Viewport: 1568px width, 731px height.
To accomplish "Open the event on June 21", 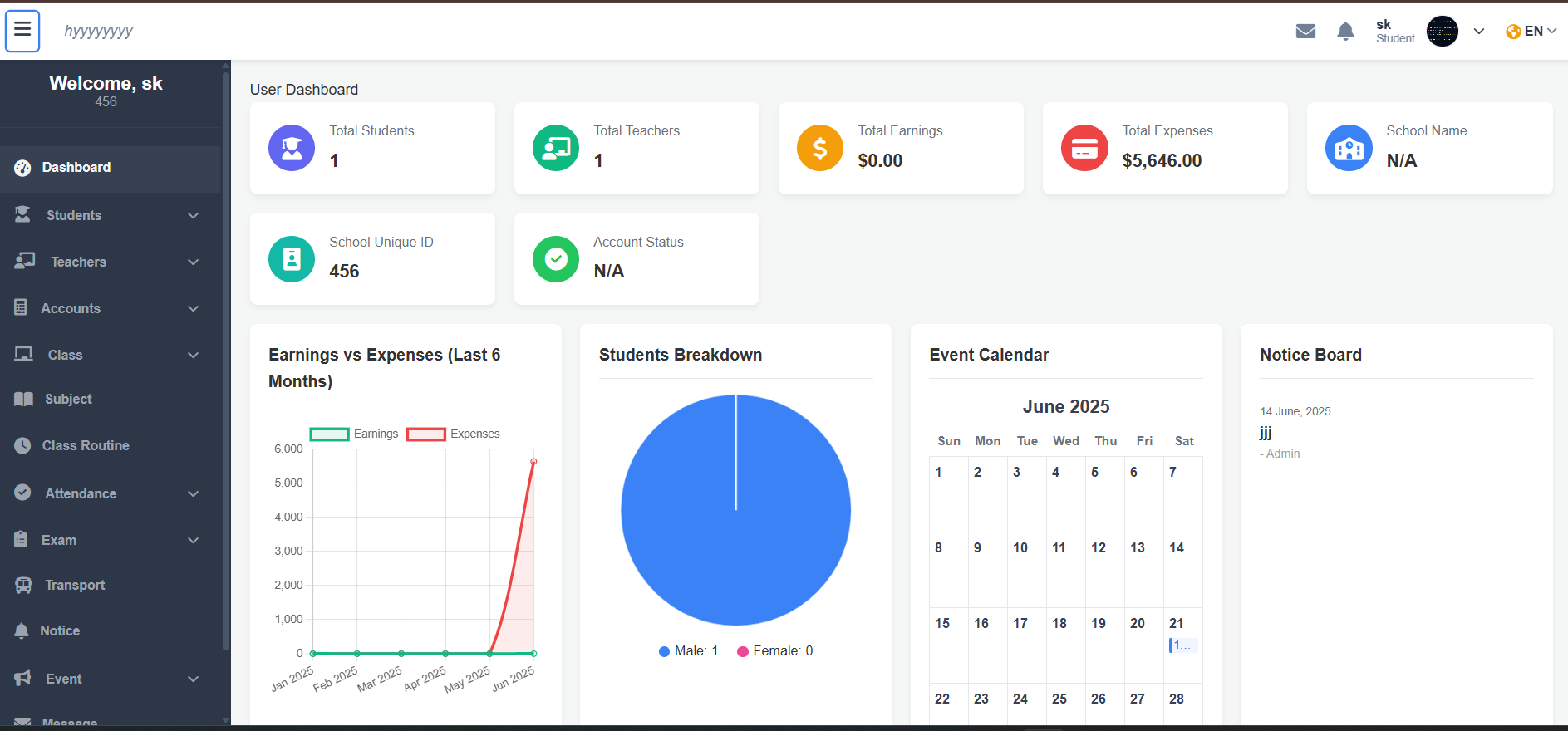I will click(1182, 645).
